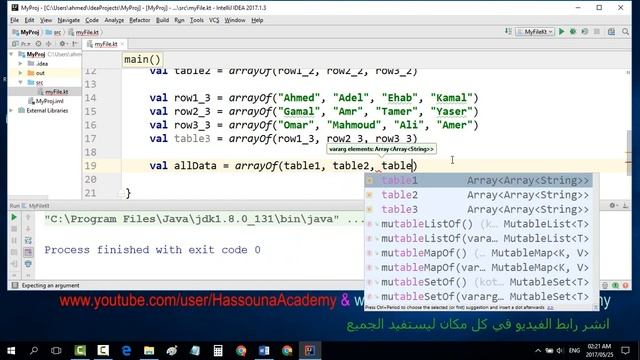The height and width of the screenshot is (360, 640).
Task: Click collapse all icon in Project panel
Action: (49, 44)
